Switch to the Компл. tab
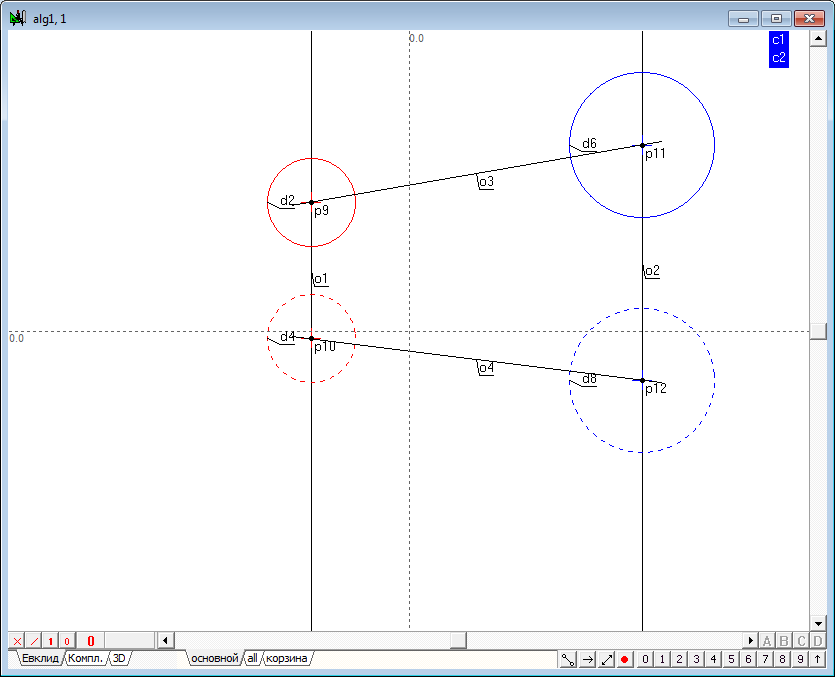This screenshot has width=835, height=677. 86,658
